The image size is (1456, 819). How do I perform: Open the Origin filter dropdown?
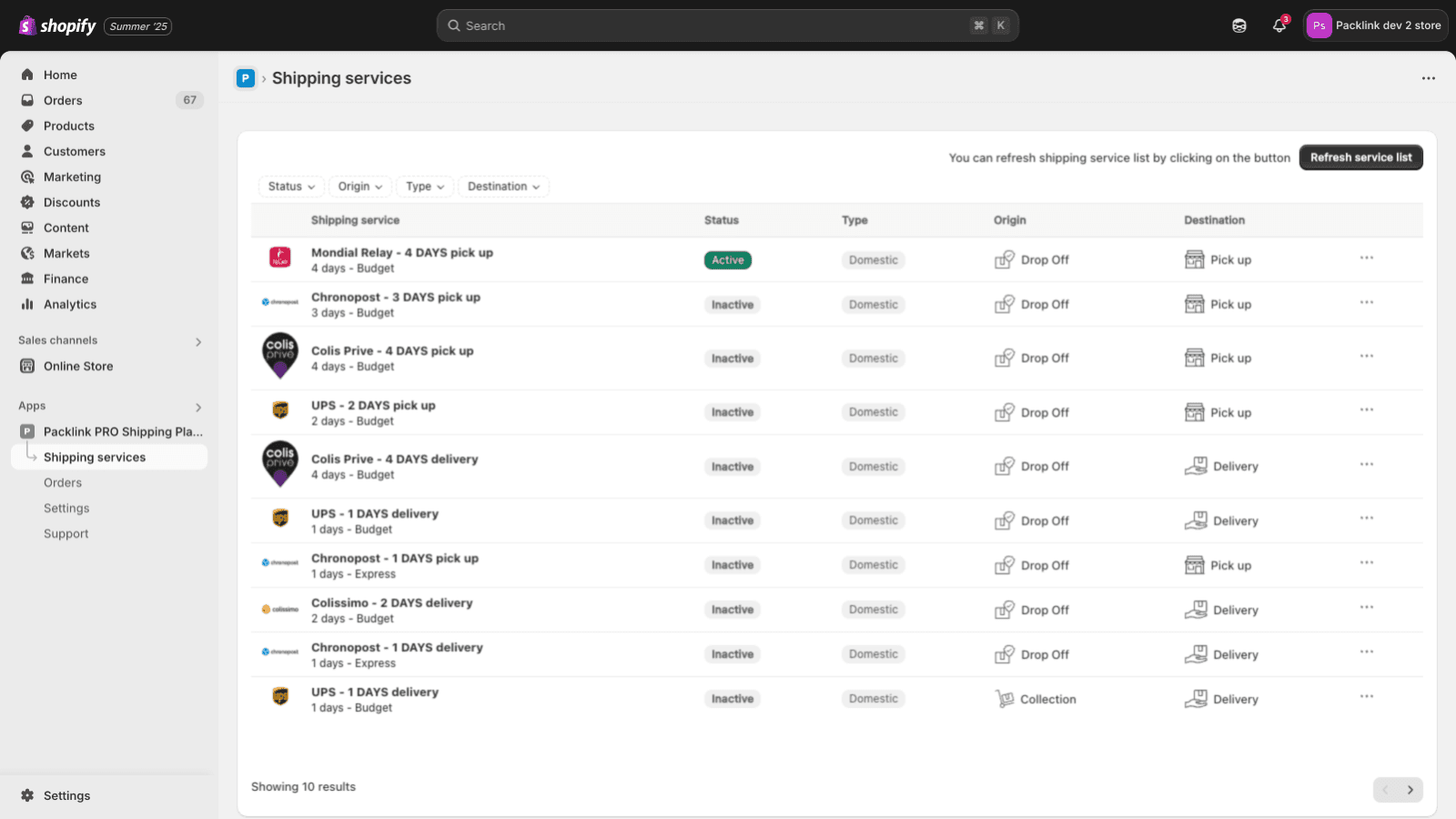pos(359,186)
